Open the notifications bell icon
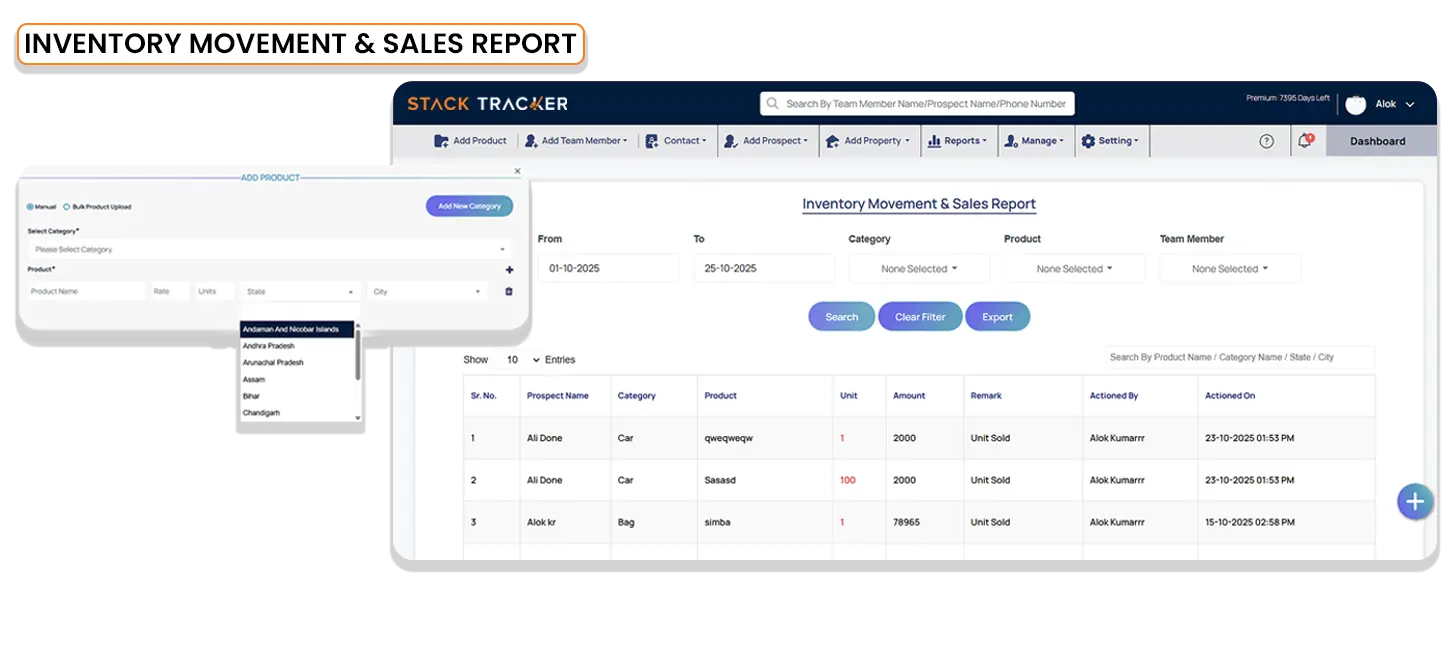This screenshot has width=1450, height=650. coord(1304,141)
